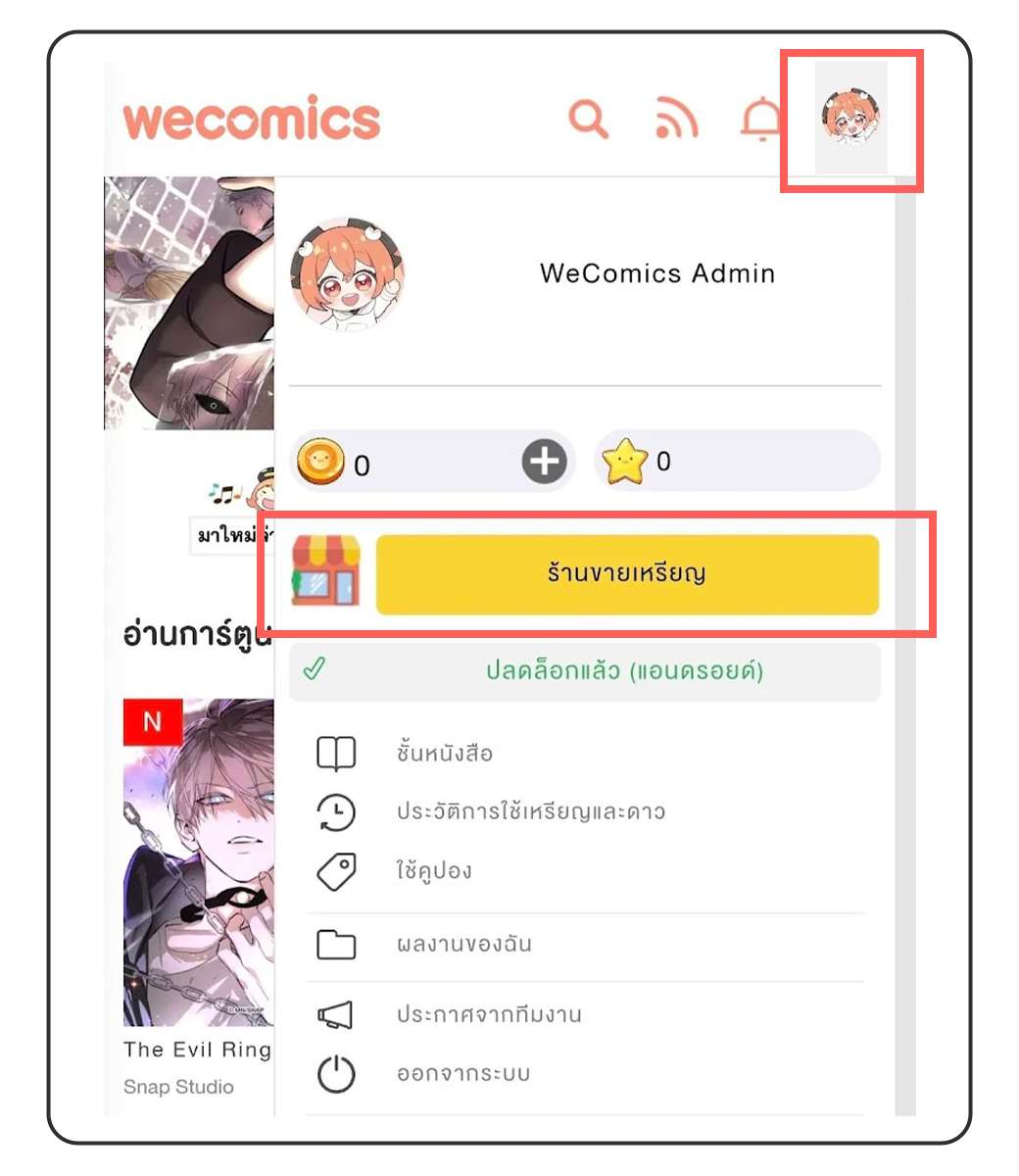The width and height of the screenshot is (1019, 1176).
Task: Add coins with the plus icon
Action: click(x=545, y=461)
